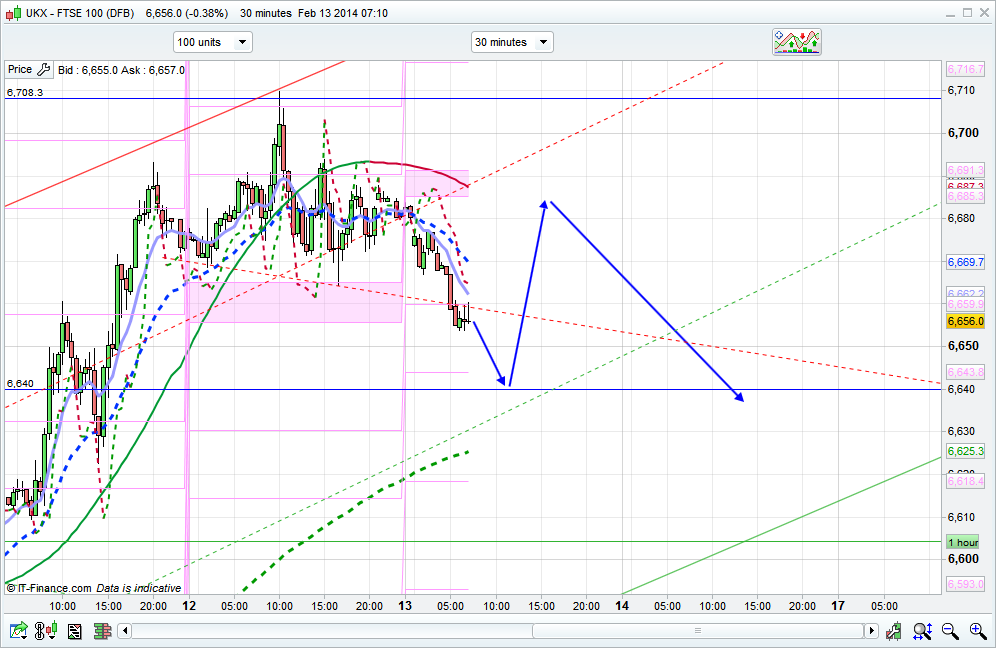Zoom out using the minus magnifier
Viewport: 996px width, 648px height.
[x=950, y=631]
